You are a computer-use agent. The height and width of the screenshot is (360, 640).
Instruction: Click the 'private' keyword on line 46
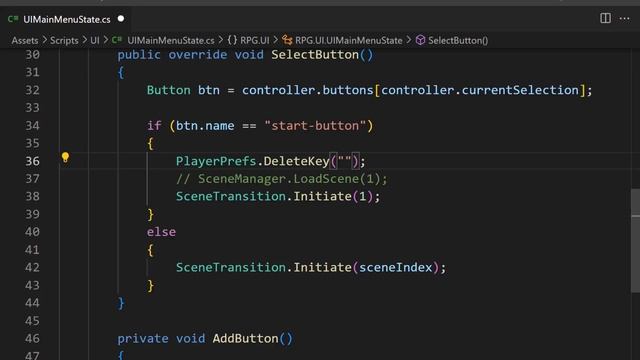[142, 338]
